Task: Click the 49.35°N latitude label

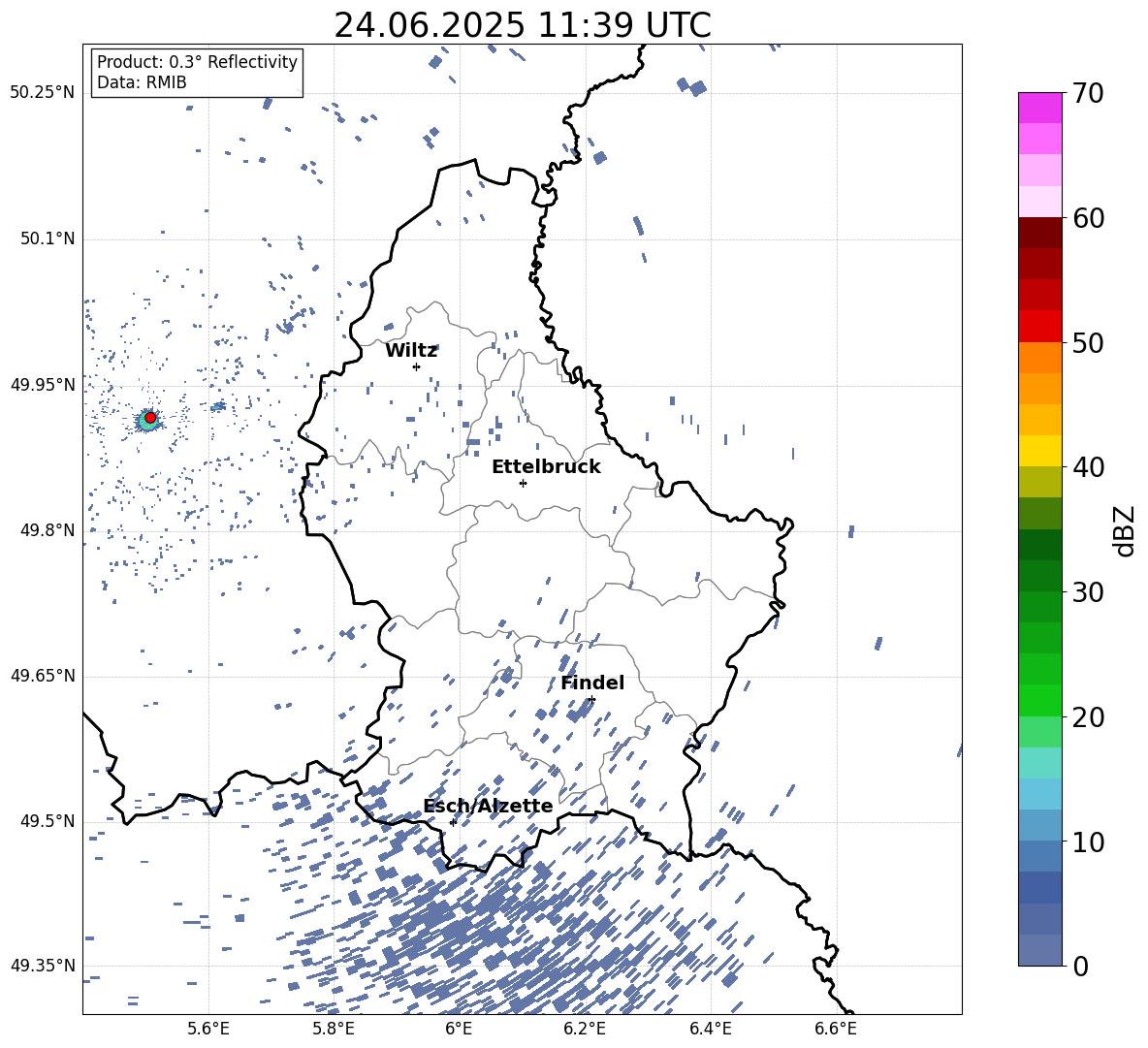Action: 43,966
